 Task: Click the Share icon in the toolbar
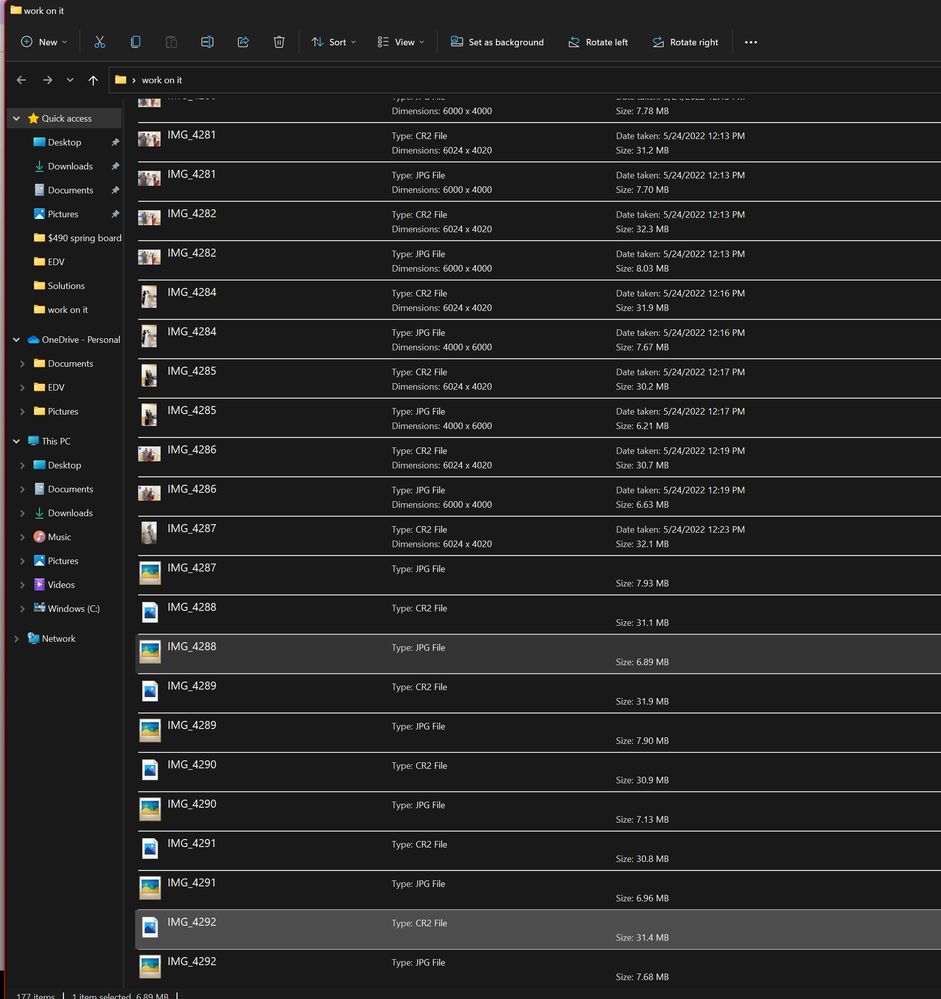point(243,42)
